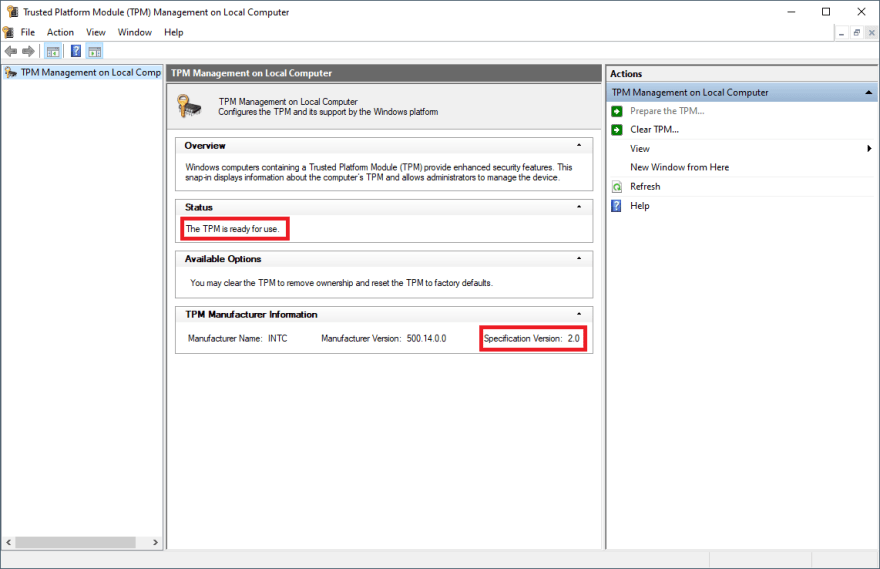Minimize the TPM Management window
Screen dimensions: 880x569
point(791,12)
